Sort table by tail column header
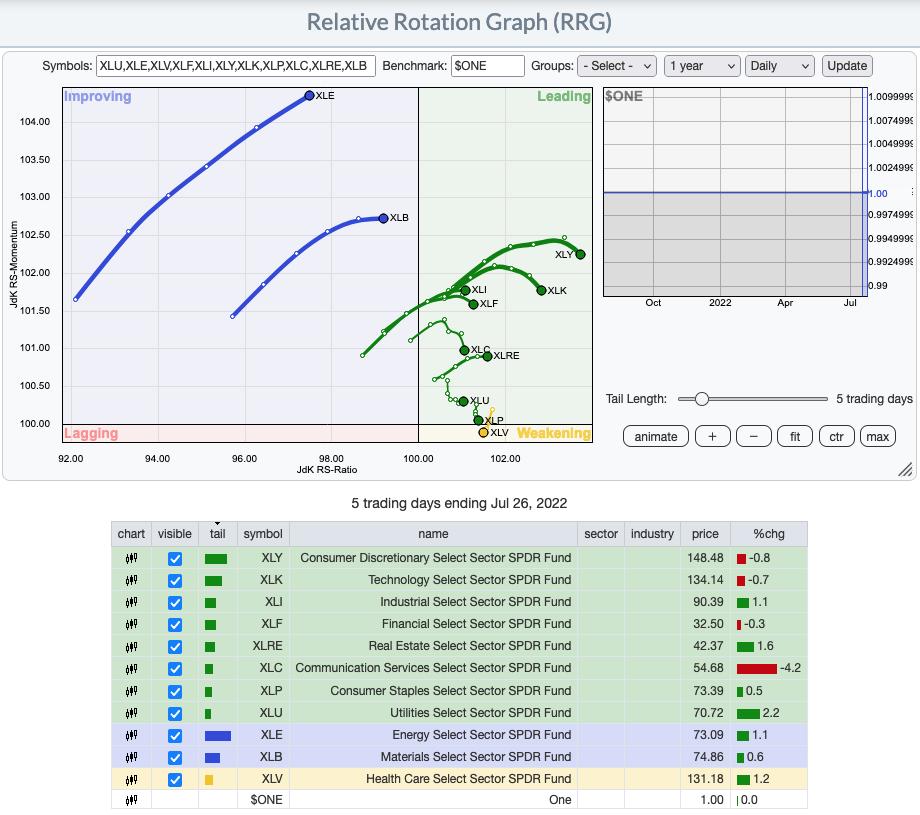 coord(217,534)
